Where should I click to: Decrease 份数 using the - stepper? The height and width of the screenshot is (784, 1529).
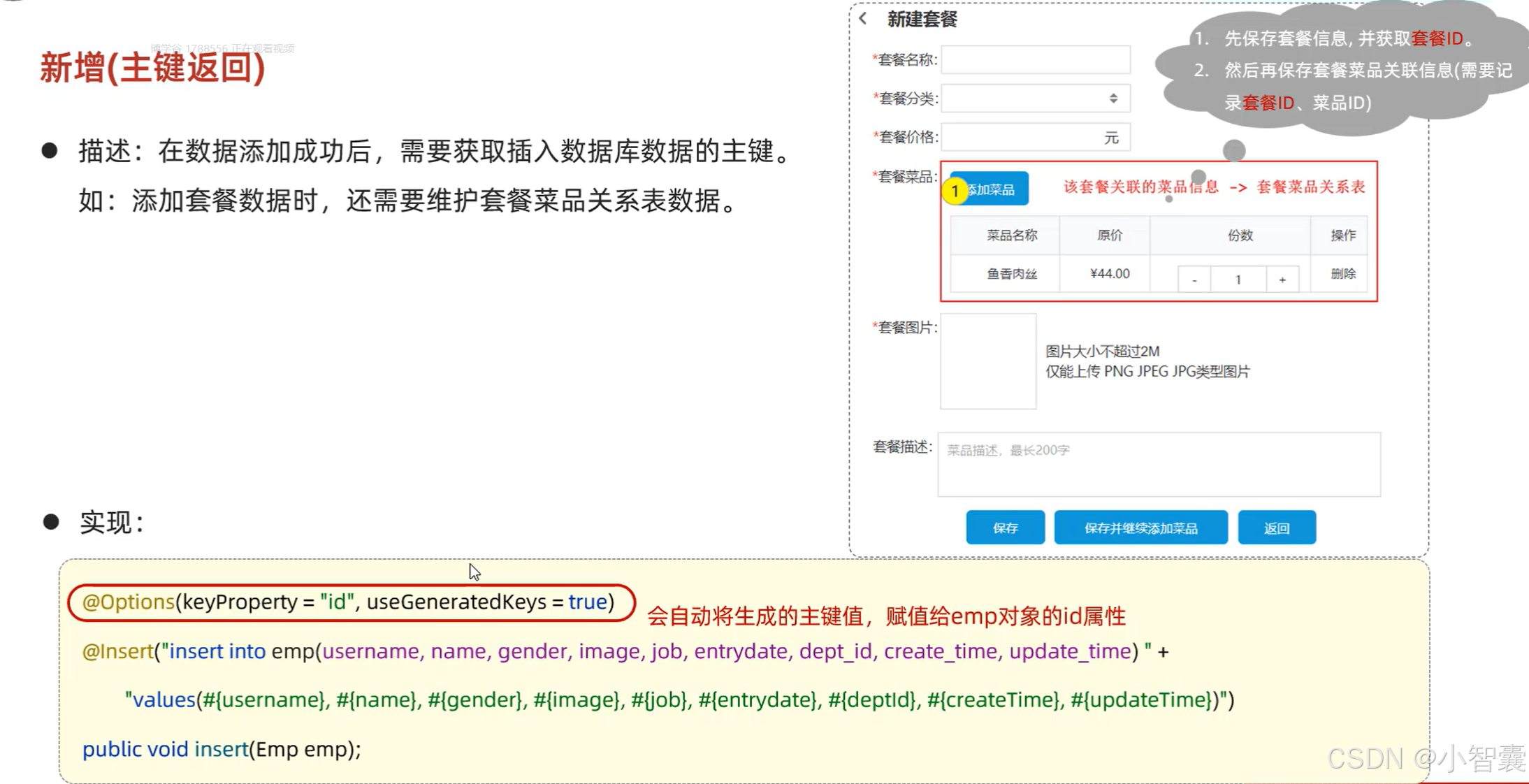click(x=1194, y=279)
